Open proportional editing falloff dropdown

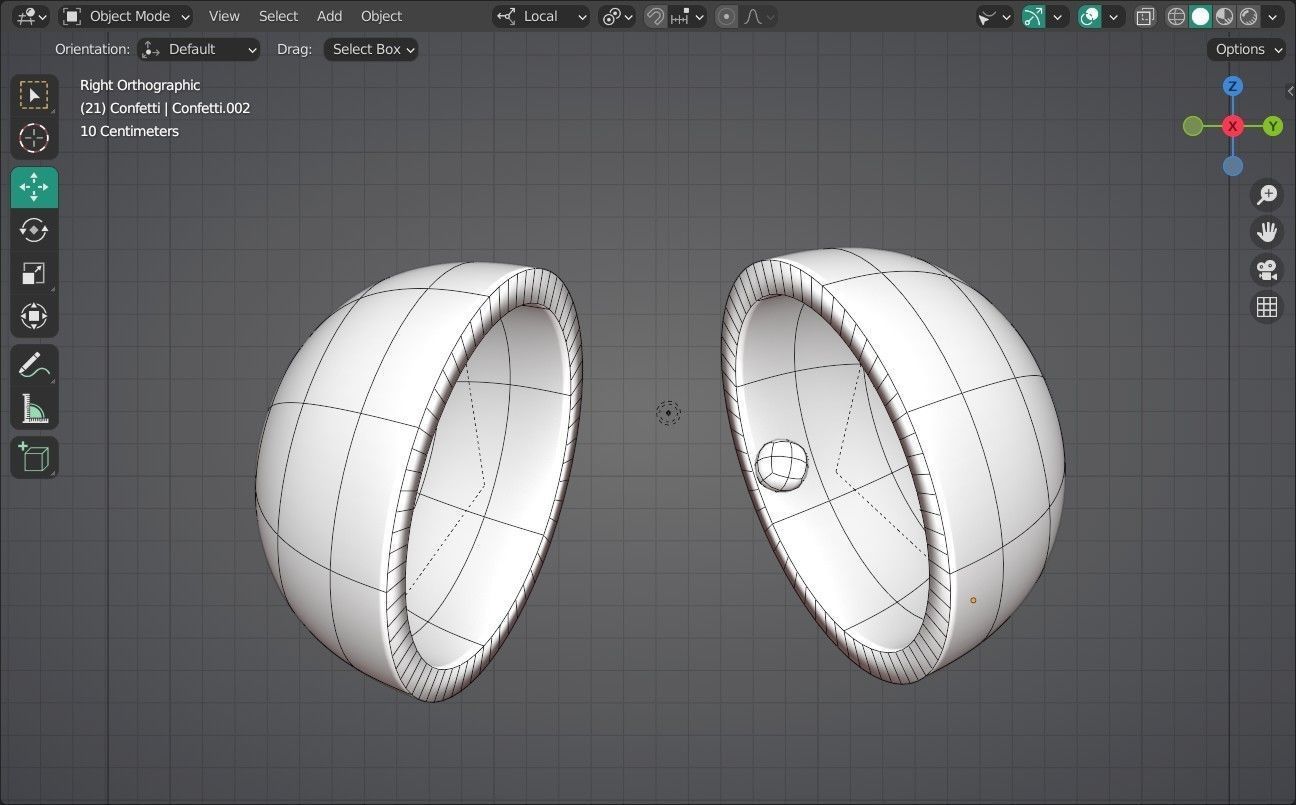coord(759,16)
